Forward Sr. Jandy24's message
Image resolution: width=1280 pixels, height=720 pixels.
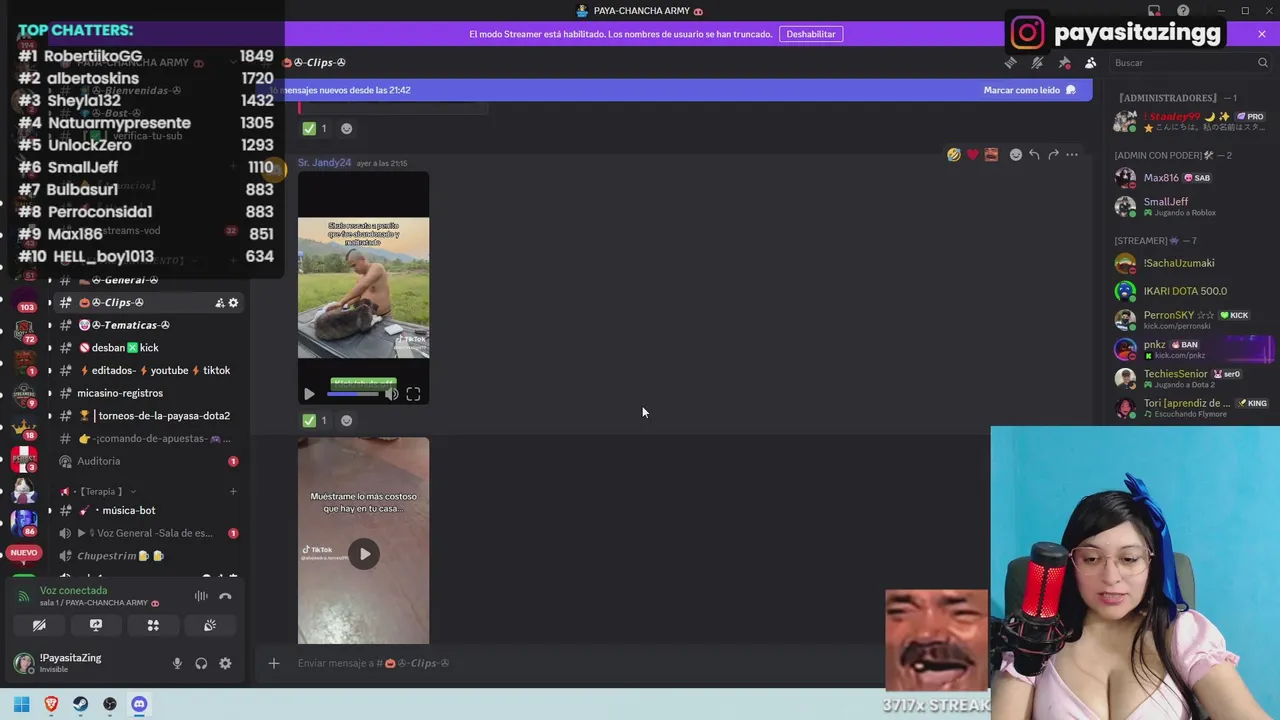click(1053, 154)
